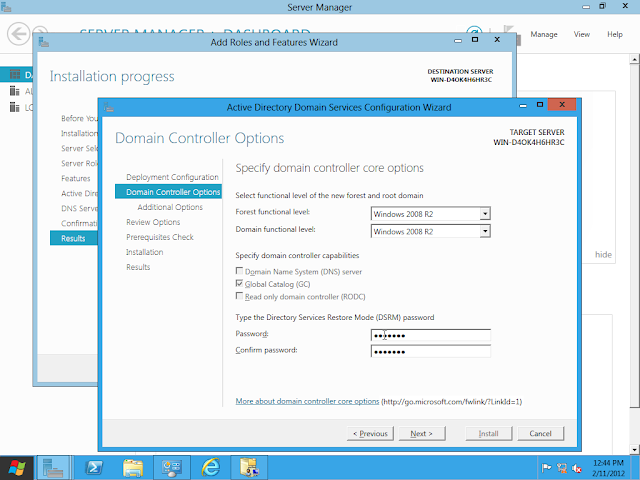Open Server Manager from the taskbar
640x480 pixels.
click(53, 468)
